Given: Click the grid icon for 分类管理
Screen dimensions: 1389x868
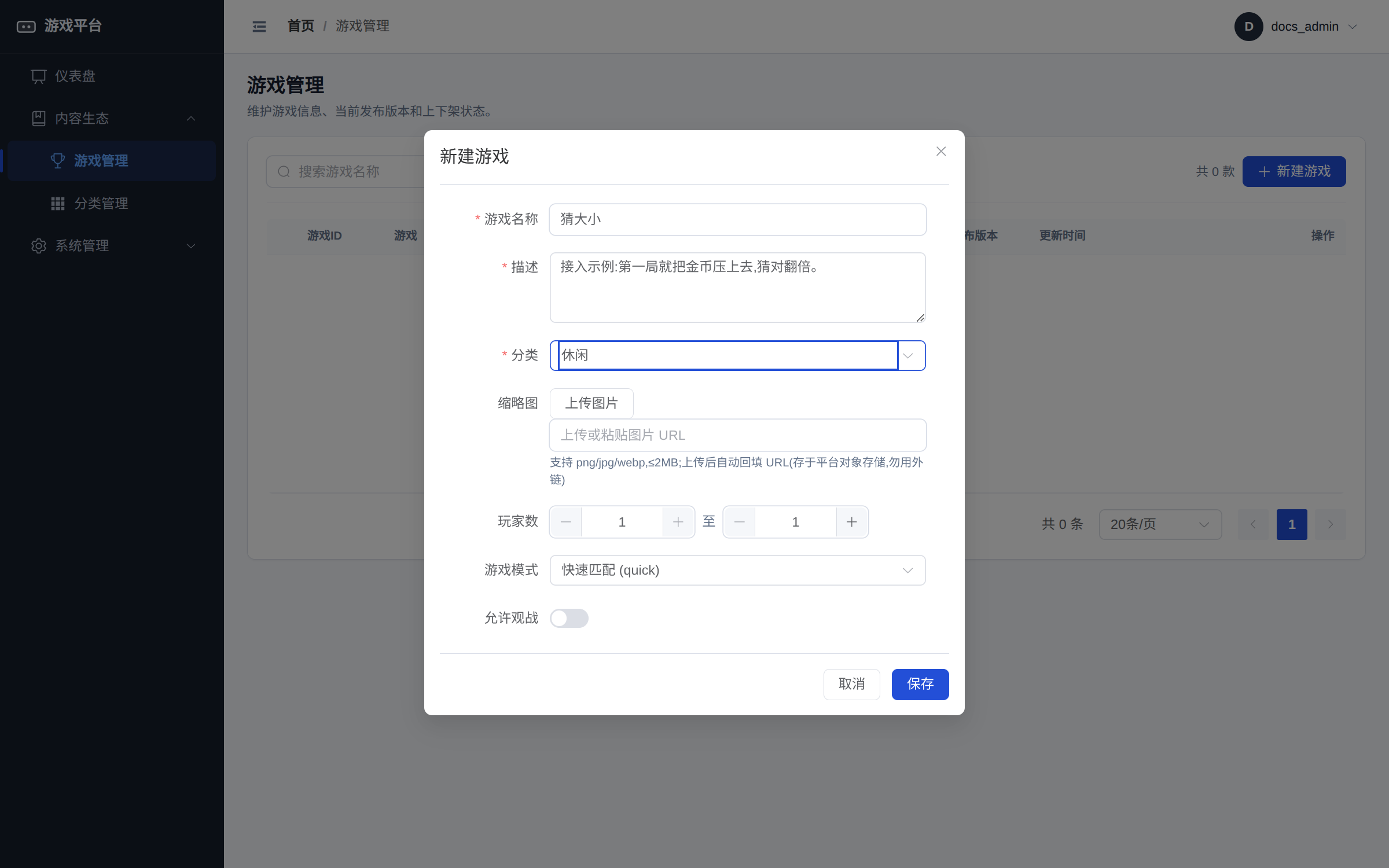Looking at the screenshot, I should 57,204.
